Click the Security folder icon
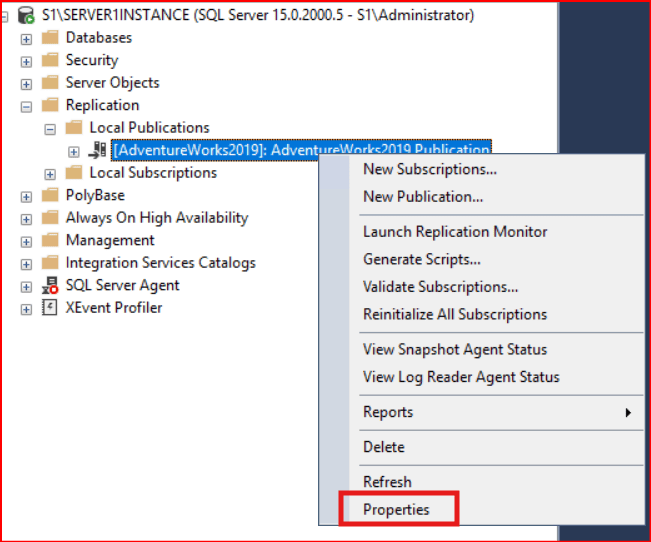Viewport: 651px width, 542px height. (50, 60)
